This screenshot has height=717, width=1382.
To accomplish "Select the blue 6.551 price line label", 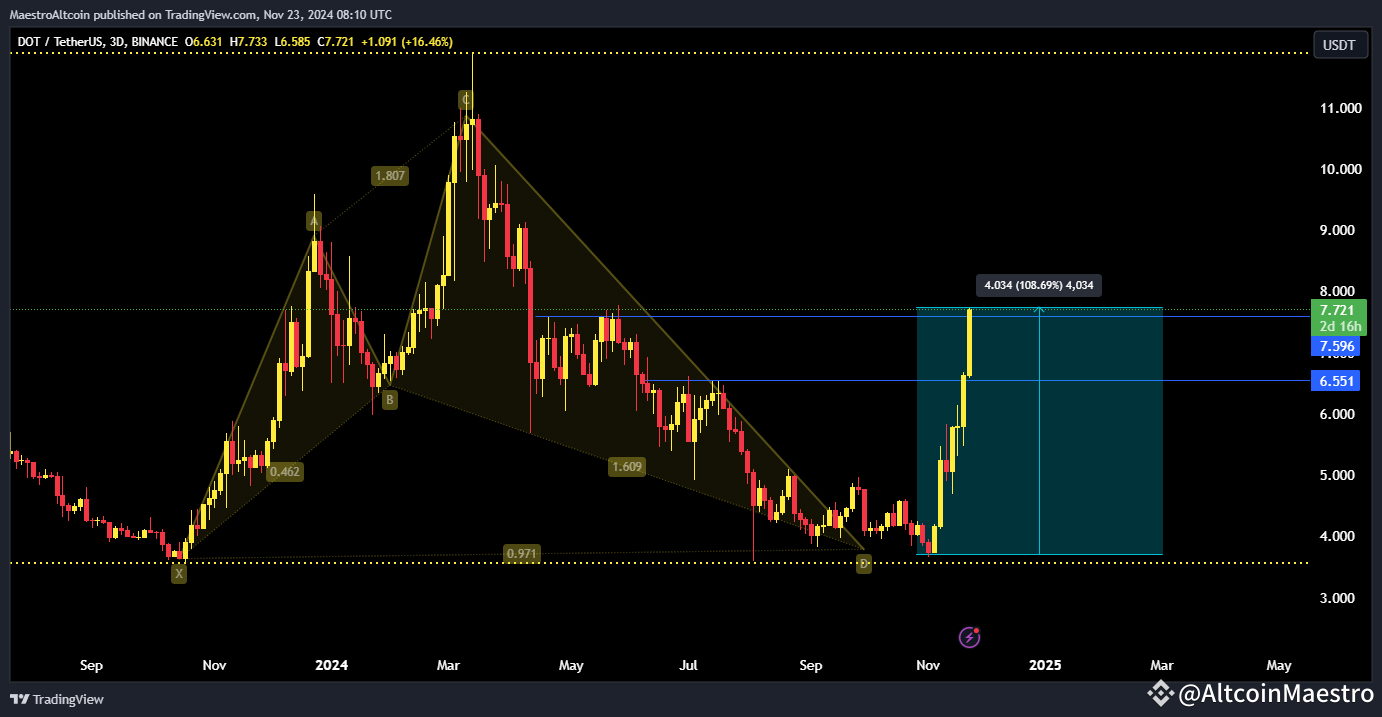I will pyautogui.click(x=1336, y=381).
